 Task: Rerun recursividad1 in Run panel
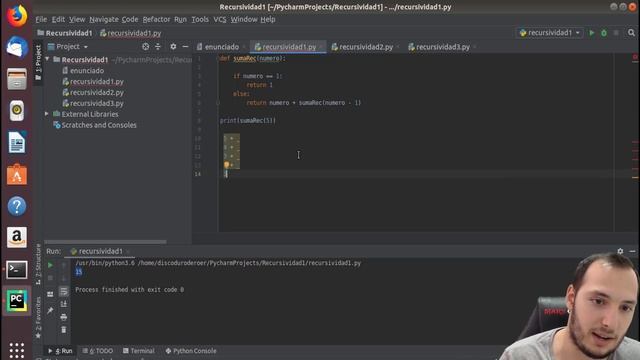click(50, 265)
